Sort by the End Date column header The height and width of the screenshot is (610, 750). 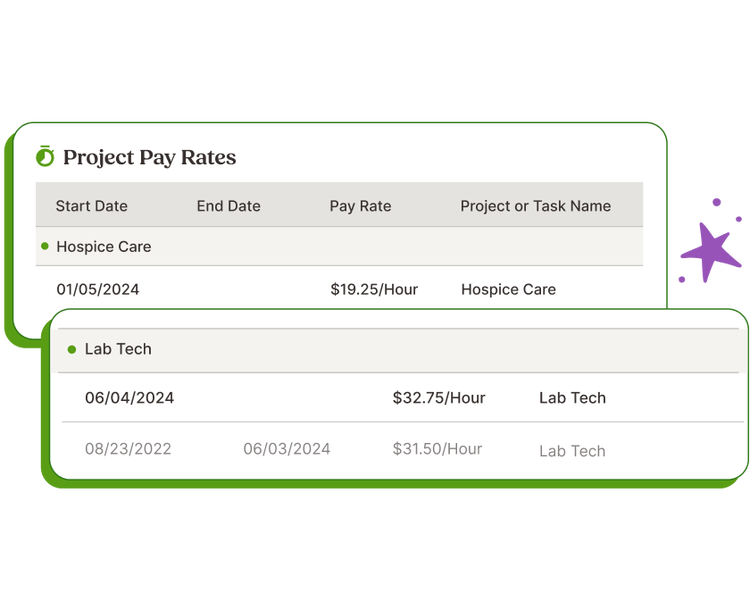coord(228,206)
